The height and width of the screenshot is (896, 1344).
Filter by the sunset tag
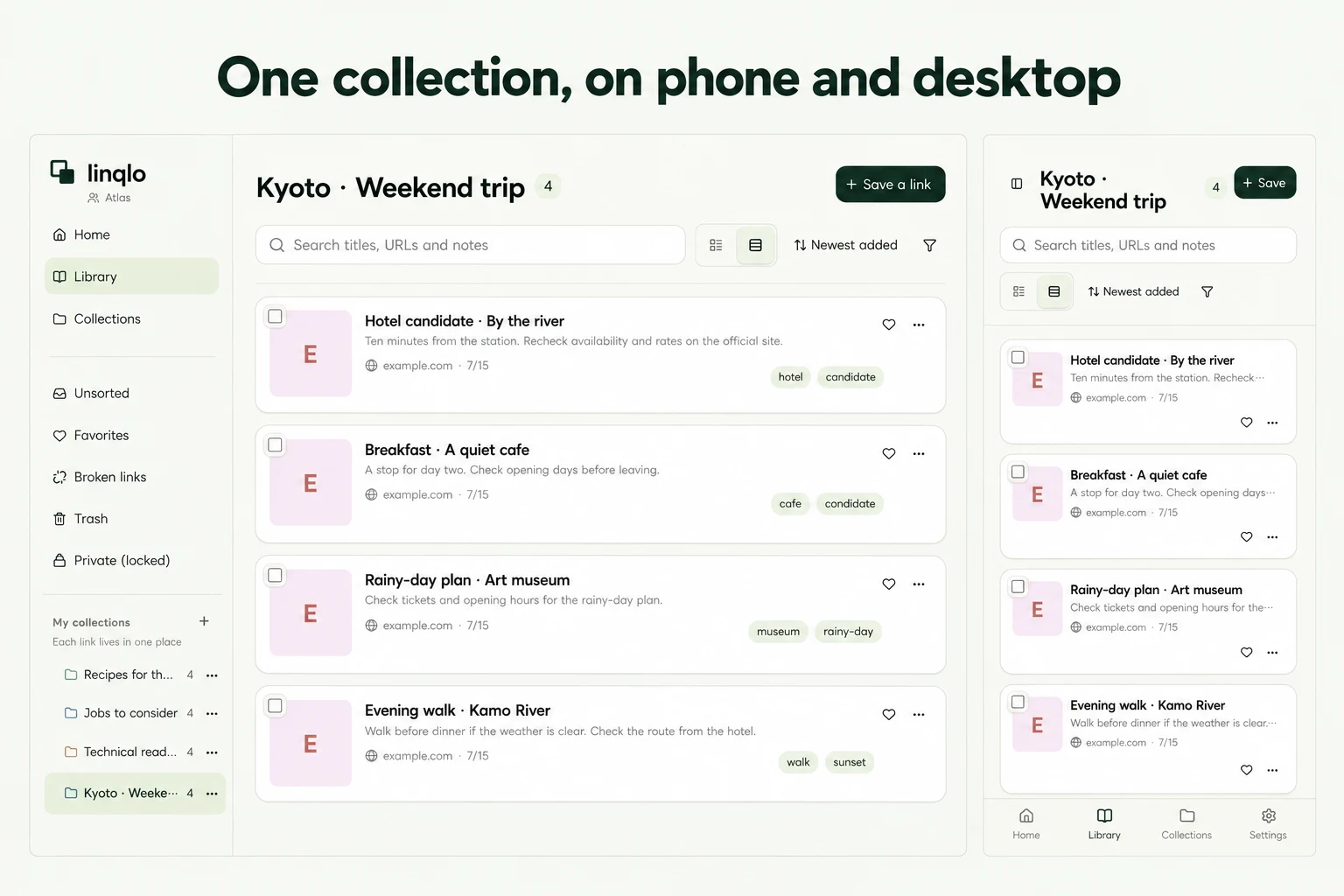849,762
